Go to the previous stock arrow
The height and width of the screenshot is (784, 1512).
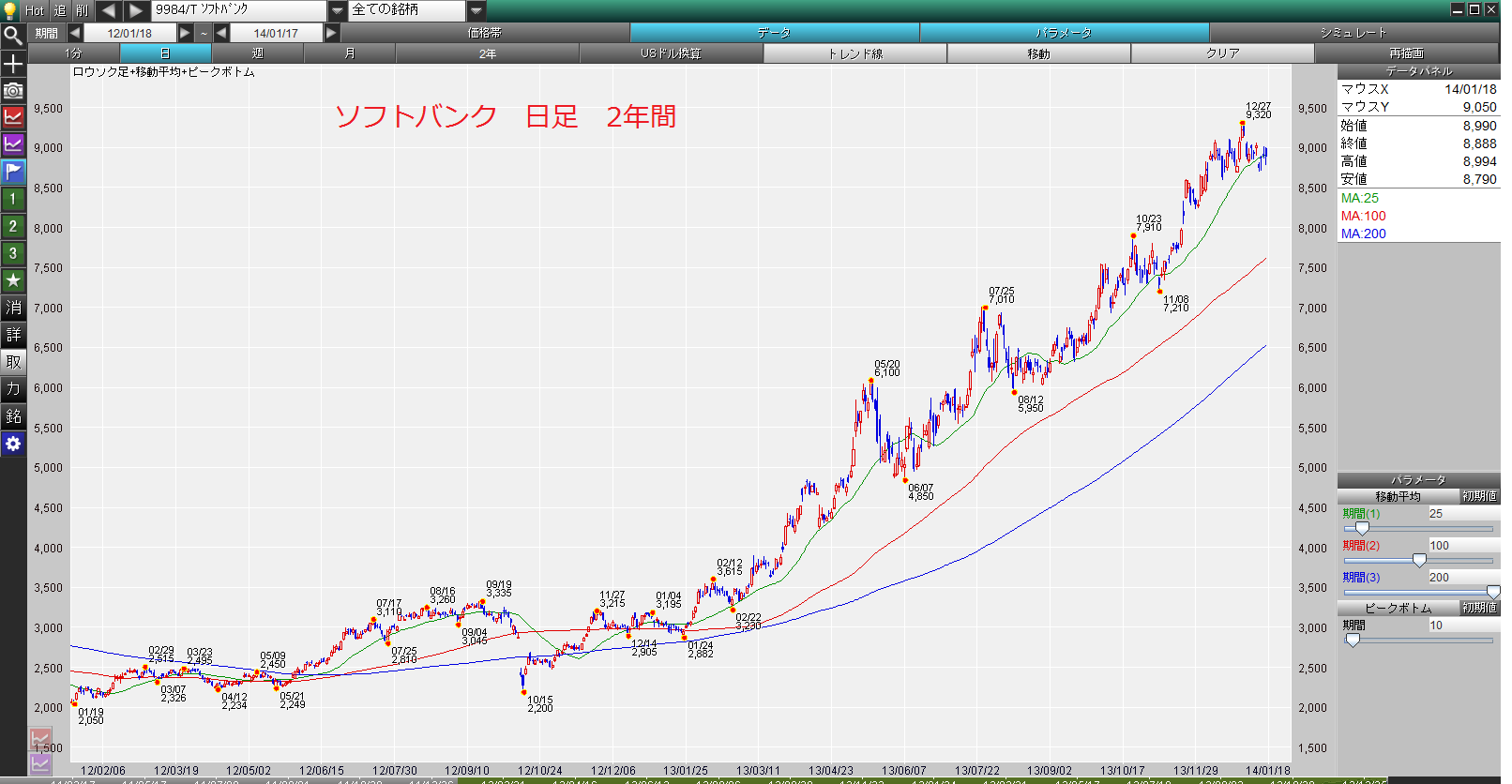(x=109, y=10)
